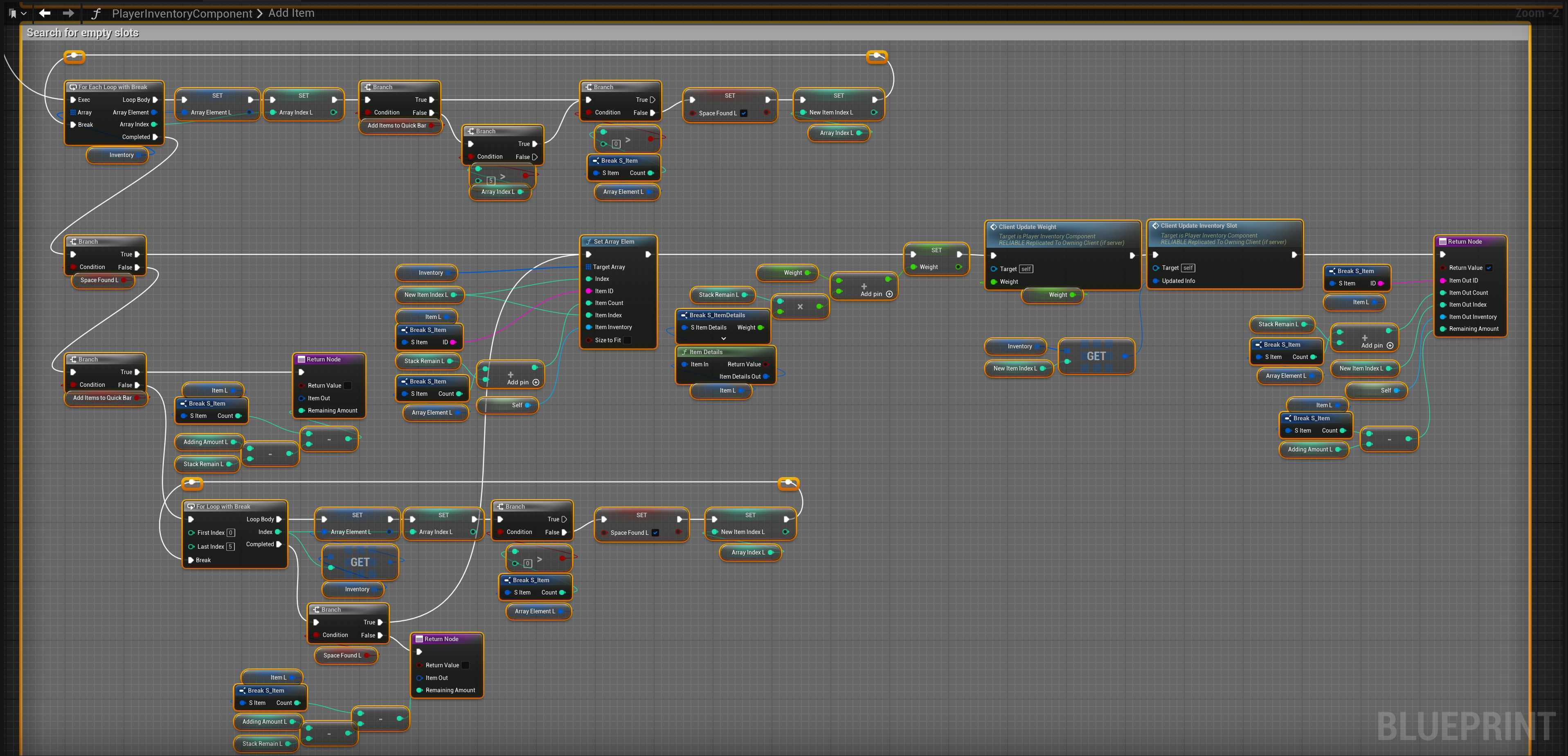Click the function icon beside PlayerInventoryComponent breadcrumb
This screenshot has height=756, width=1568.
click(x=96, y=13)
